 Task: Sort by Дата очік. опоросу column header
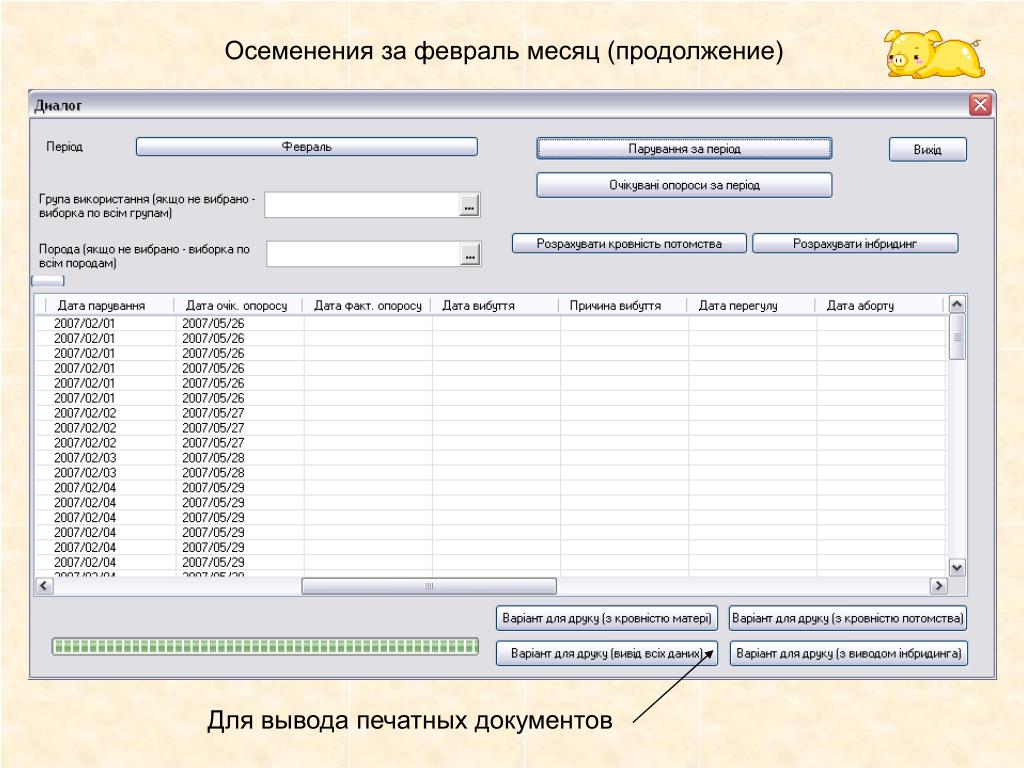238,306
